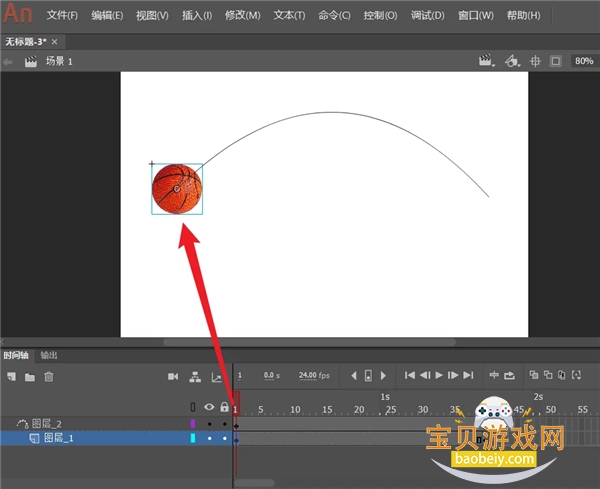The image size is (600, 489).
Task: Open the 帮助(H) menu
Action: coord(523,15)
